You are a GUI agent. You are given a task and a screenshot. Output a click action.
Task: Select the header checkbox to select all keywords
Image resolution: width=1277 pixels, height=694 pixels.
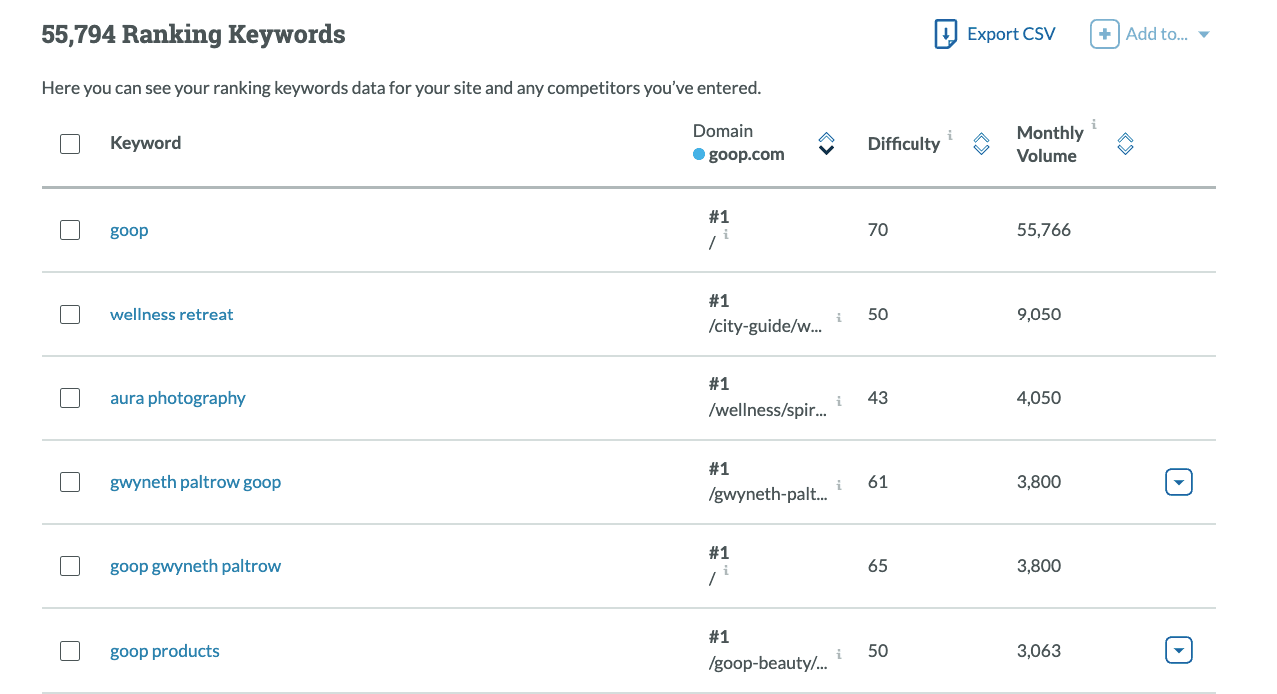70,143
